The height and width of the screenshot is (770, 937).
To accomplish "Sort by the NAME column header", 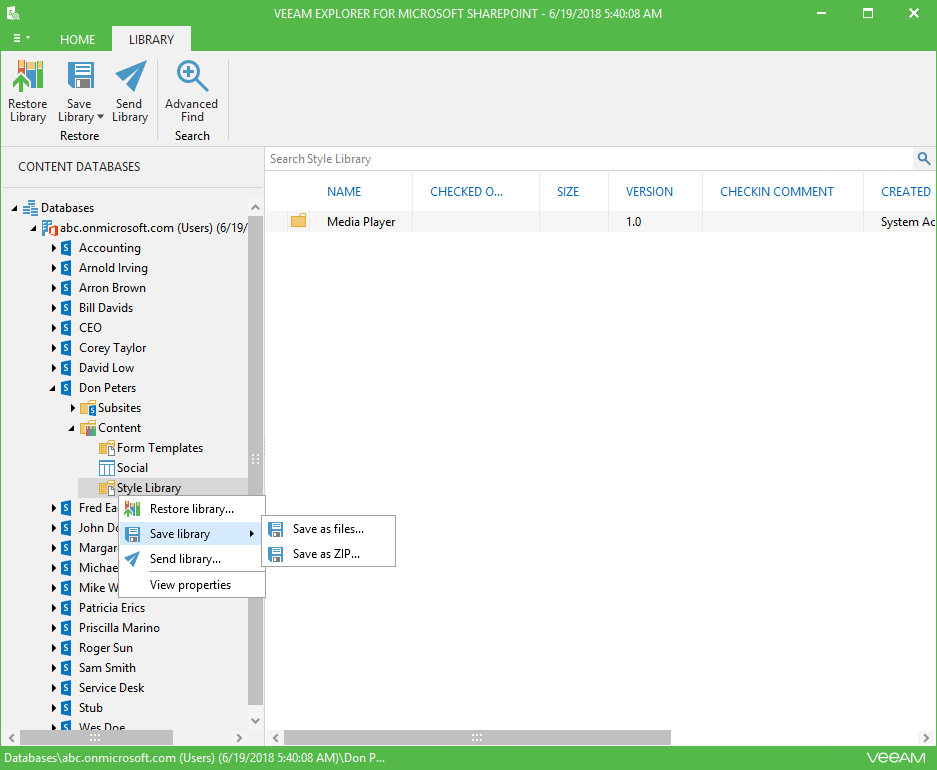I will [344, 192].
